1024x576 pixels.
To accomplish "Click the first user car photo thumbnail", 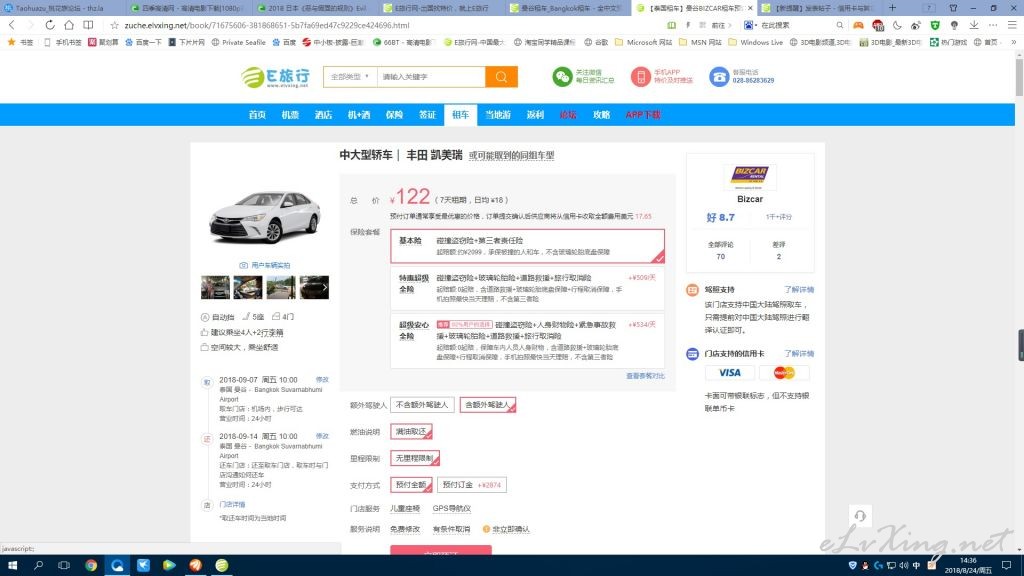I will (215, 287).
